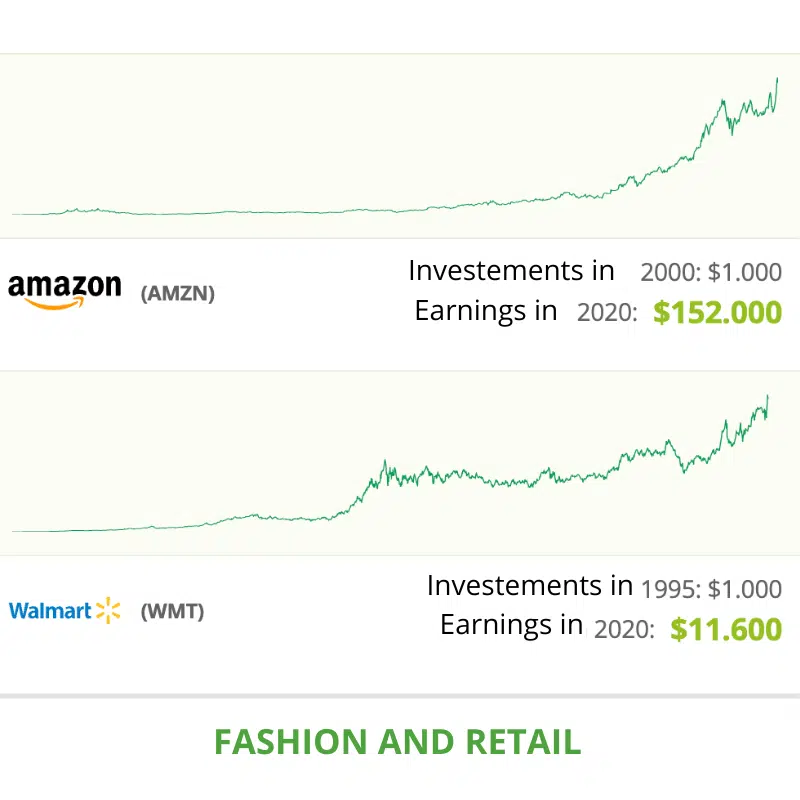The width and height of the screenshot is (800, 800).
Task: Click the peak of Walmart's chart line
Action: [x=767, y=396]
